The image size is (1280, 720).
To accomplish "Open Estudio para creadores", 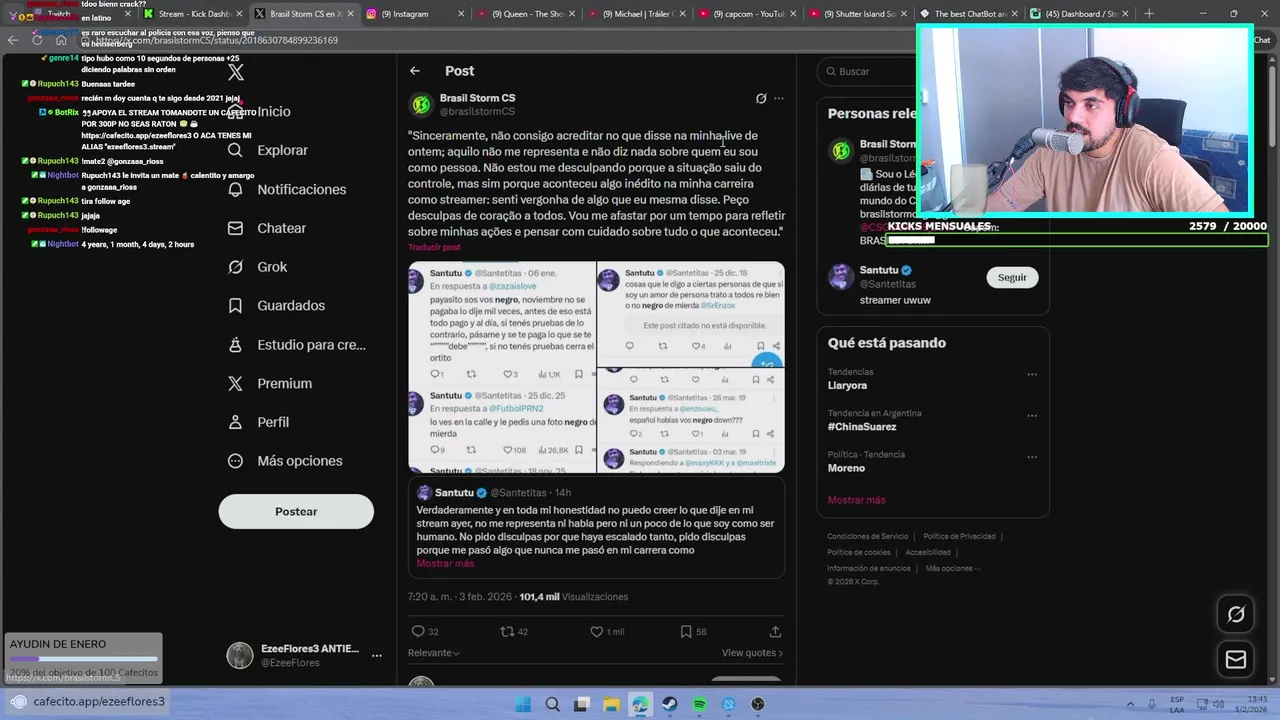I will click(296, 344).
